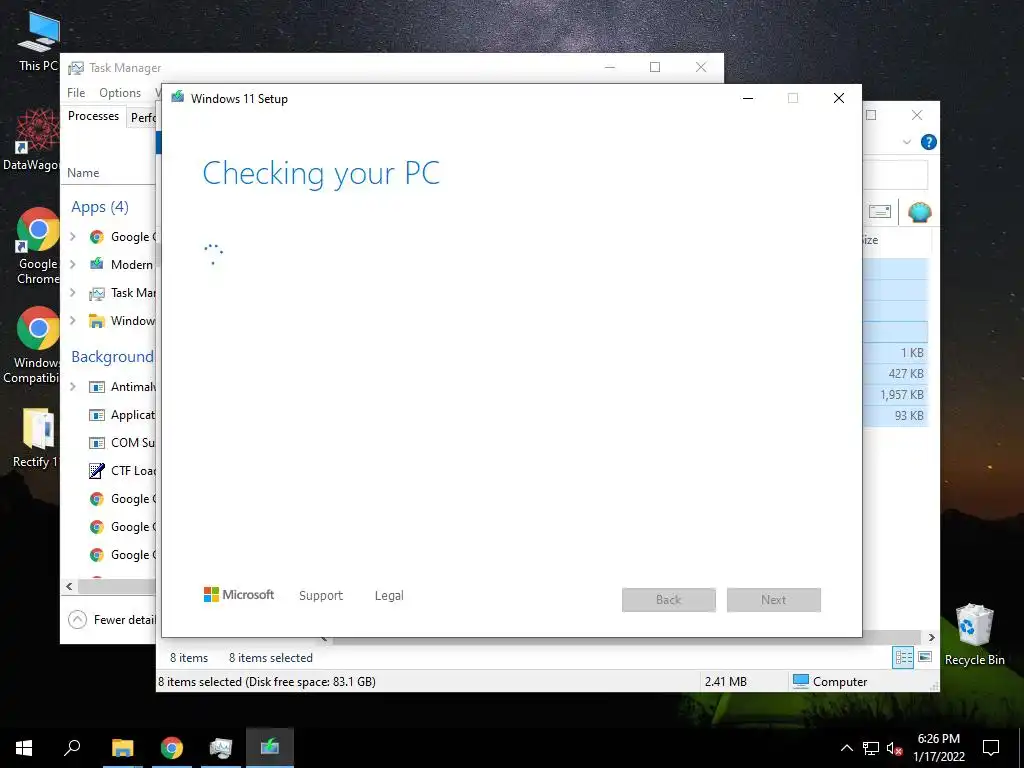Image resolution: width=1024 pixels, height=768 pixels.
Task: Open the Recycle Bin
Action: [974, 635]
